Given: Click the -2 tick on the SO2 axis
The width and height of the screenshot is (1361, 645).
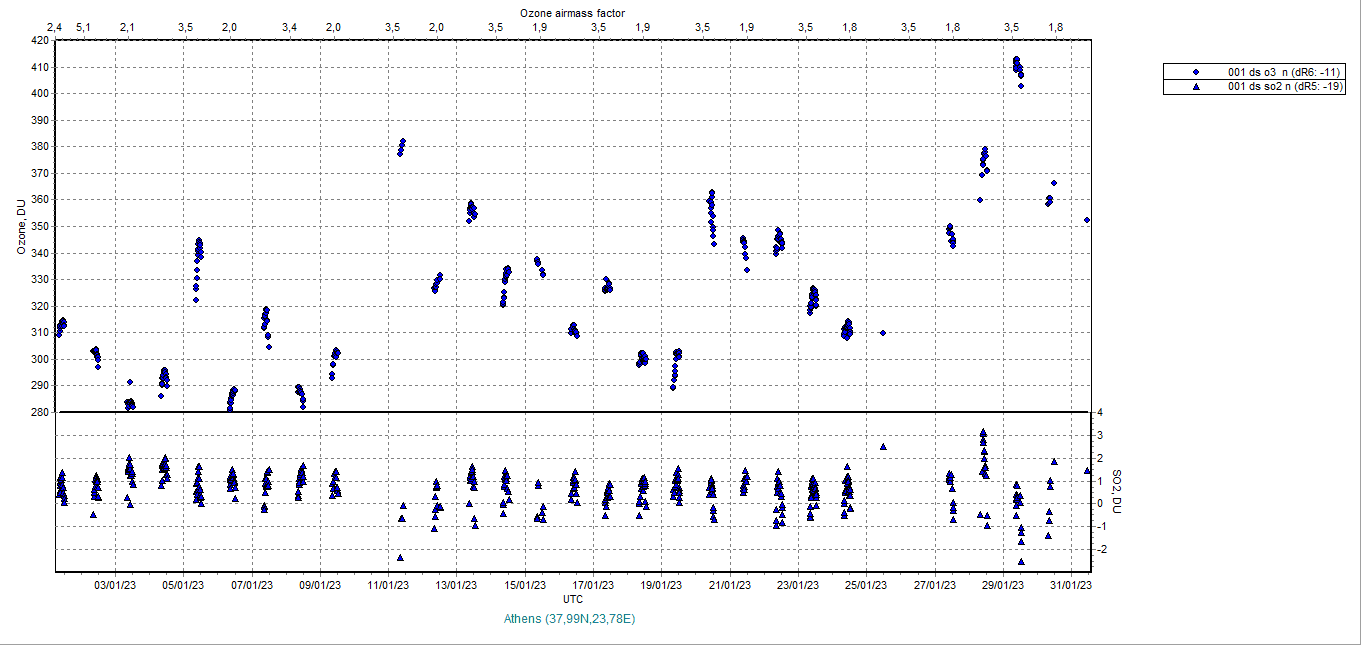Looking at the screenshot, I should click(1099, 549).
